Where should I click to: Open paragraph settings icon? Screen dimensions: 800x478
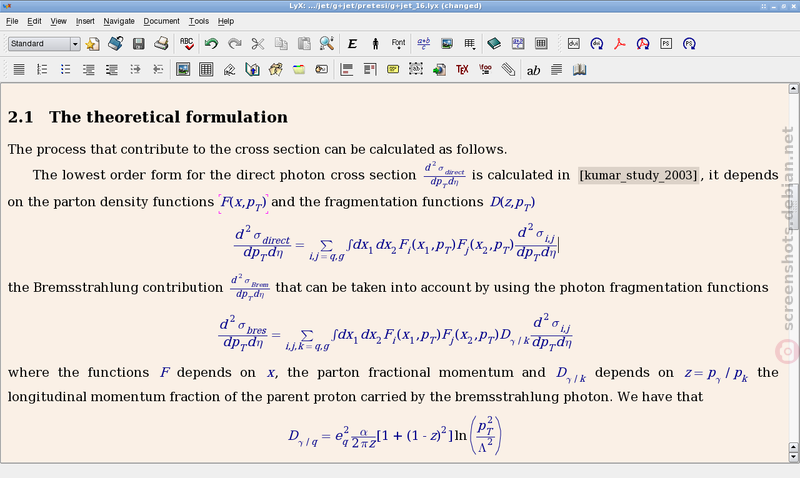tap(556, 69)
